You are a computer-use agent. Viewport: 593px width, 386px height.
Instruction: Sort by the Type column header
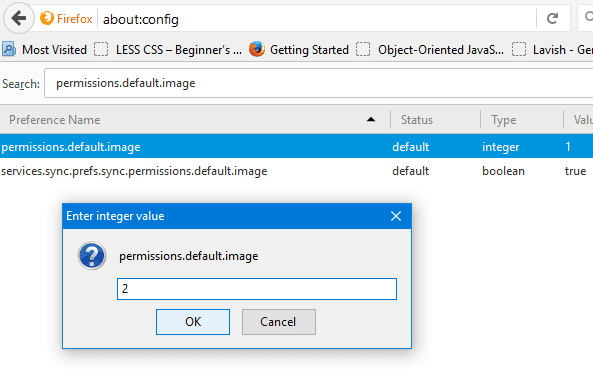click(522, 120)
